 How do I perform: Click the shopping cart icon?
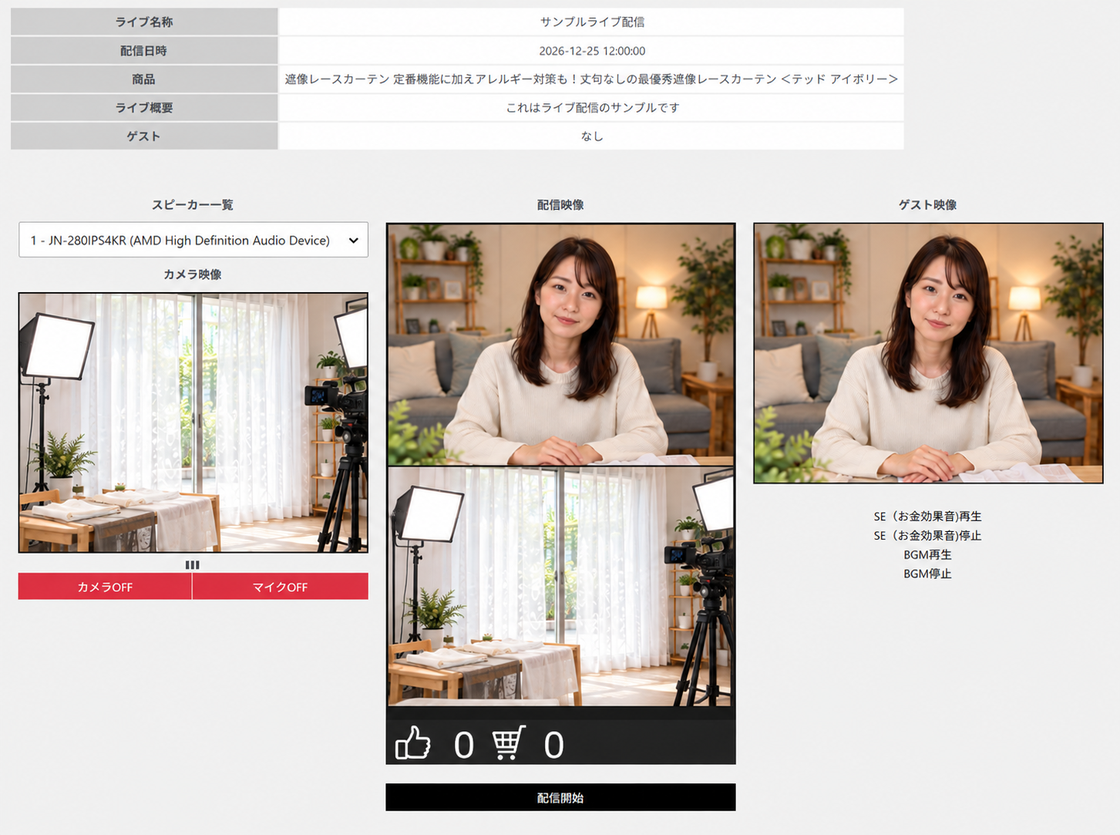509,742
